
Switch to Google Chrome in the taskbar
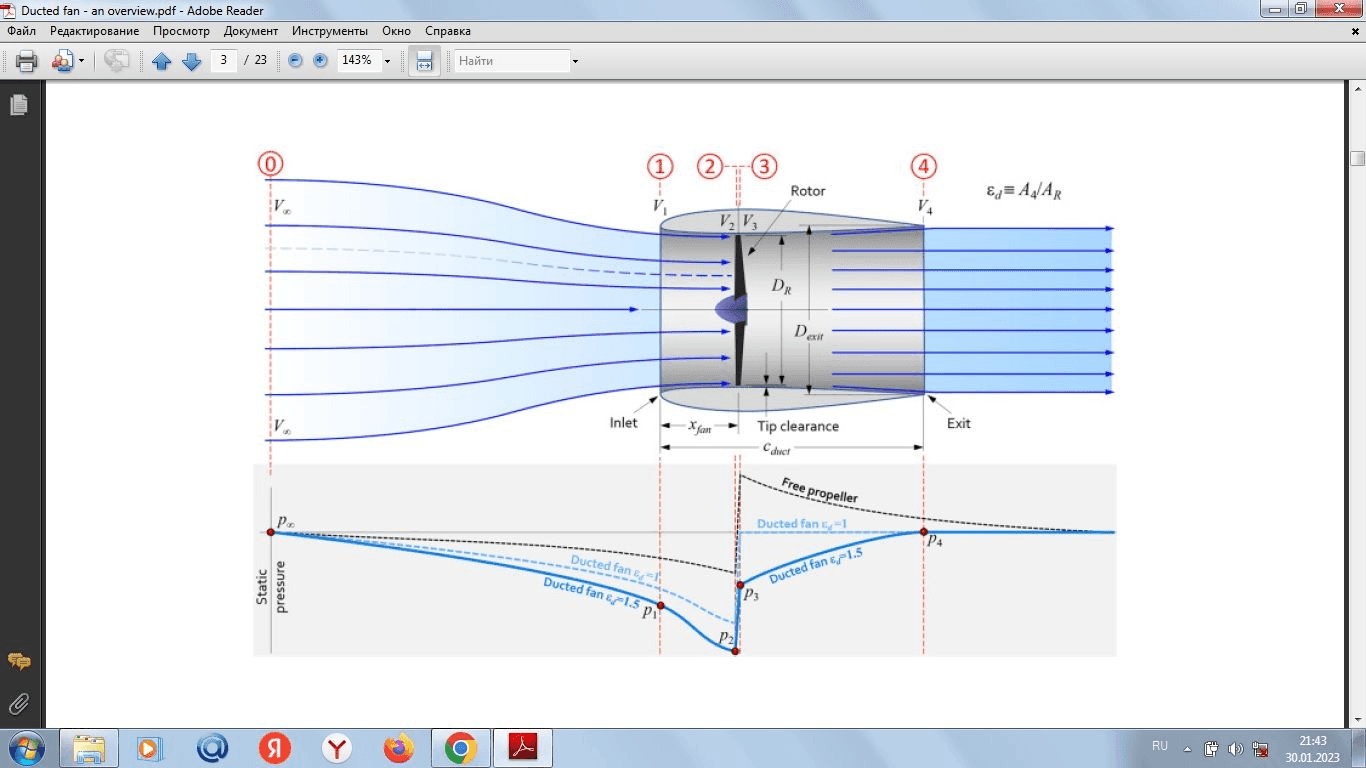point(460,748)
